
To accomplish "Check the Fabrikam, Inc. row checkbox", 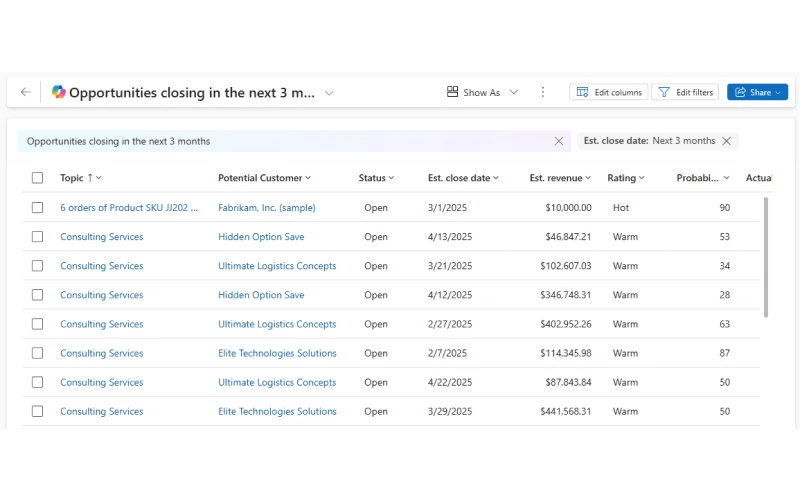I will 37,208.
